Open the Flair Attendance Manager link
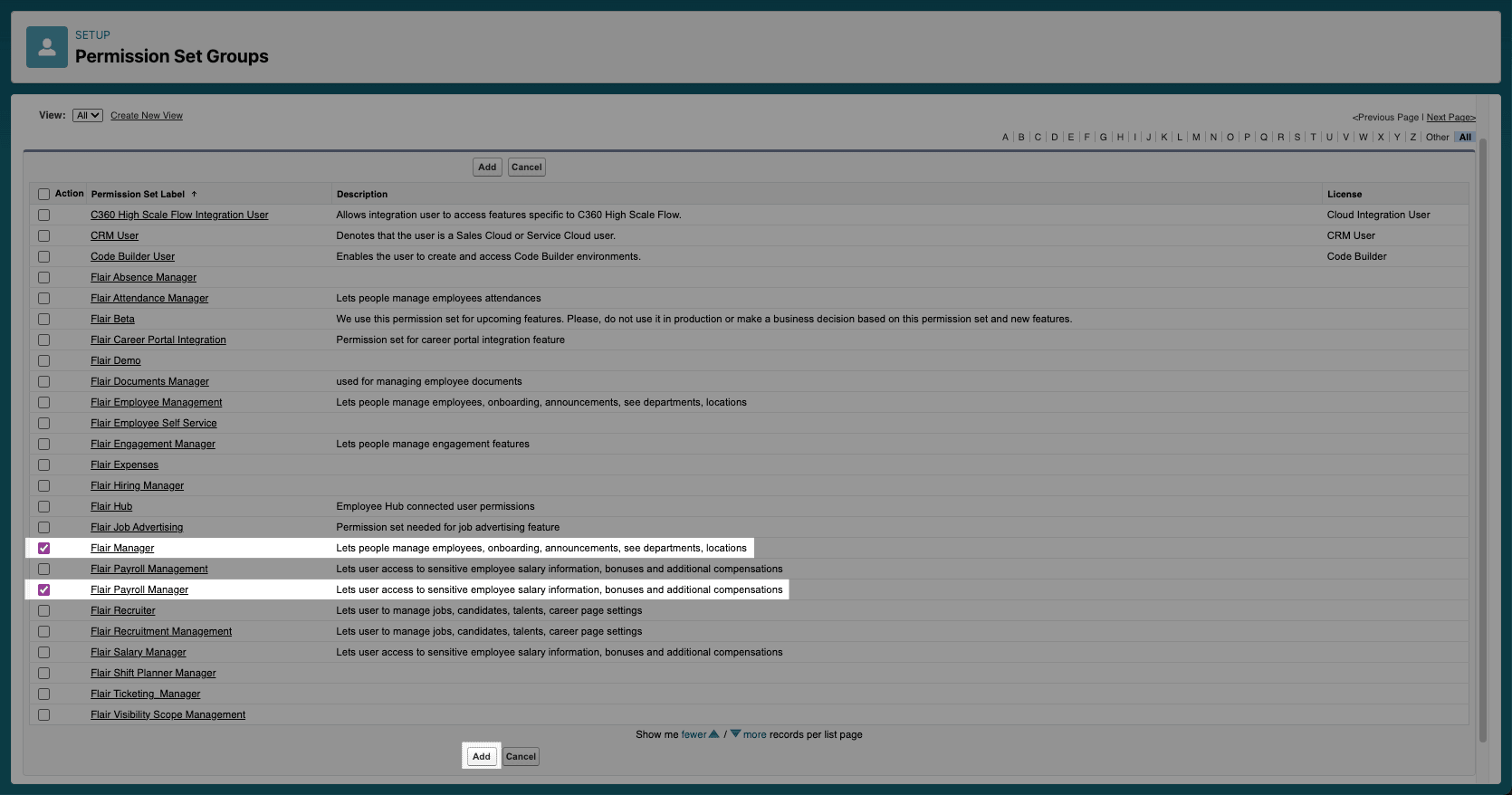The height and width of the screenshot is (795, 1512). (149, 298)
